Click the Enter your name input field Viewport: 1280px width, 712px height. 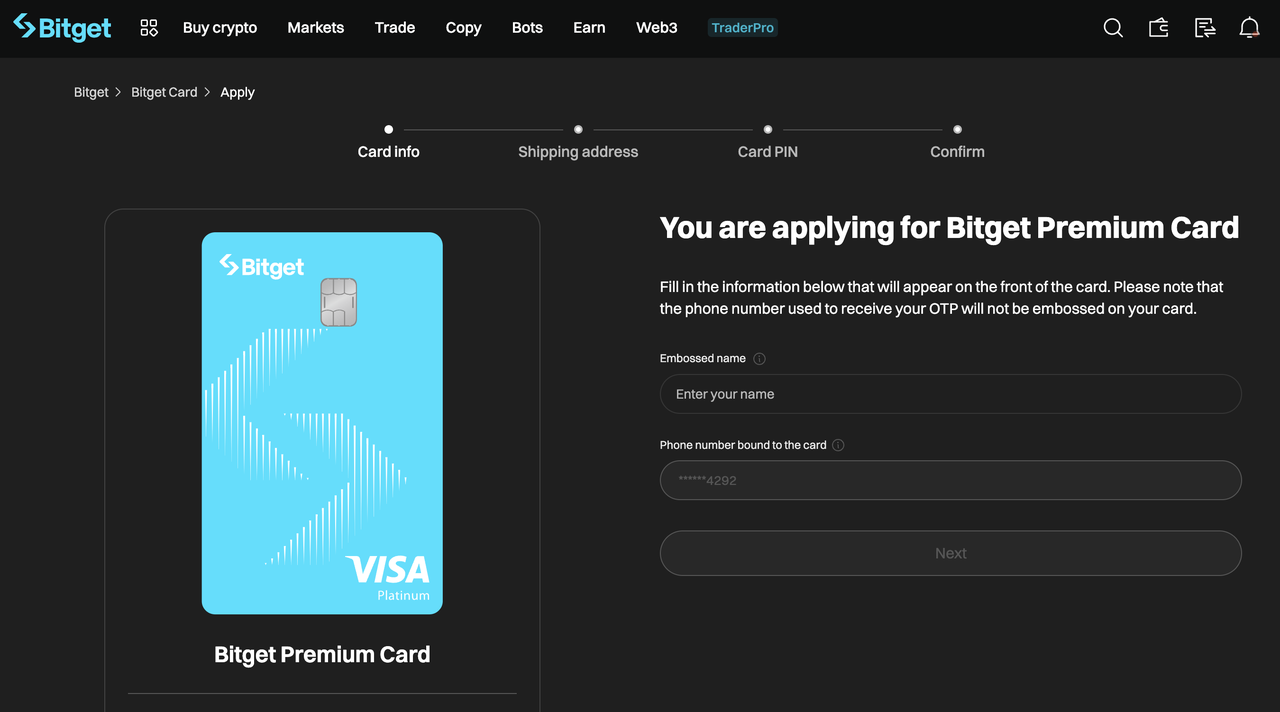click(x=950, y=394)
